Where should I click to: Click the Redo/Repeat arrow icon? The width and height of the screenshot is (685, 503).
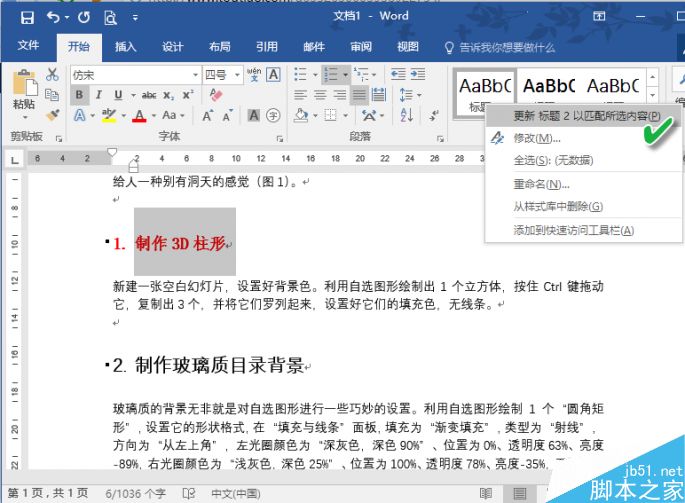tap(83, 17)
